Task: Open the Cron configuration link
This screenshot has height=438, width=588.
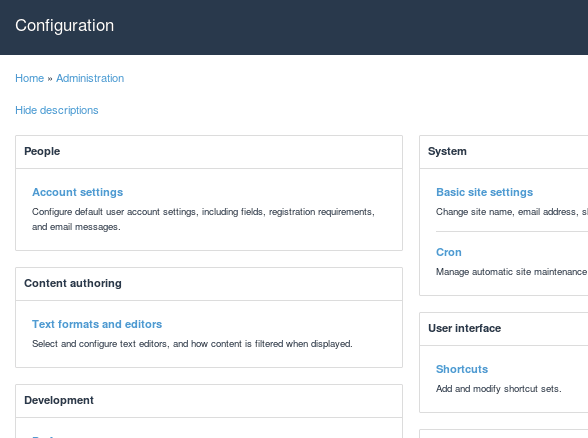Action: tap(449, 252)
